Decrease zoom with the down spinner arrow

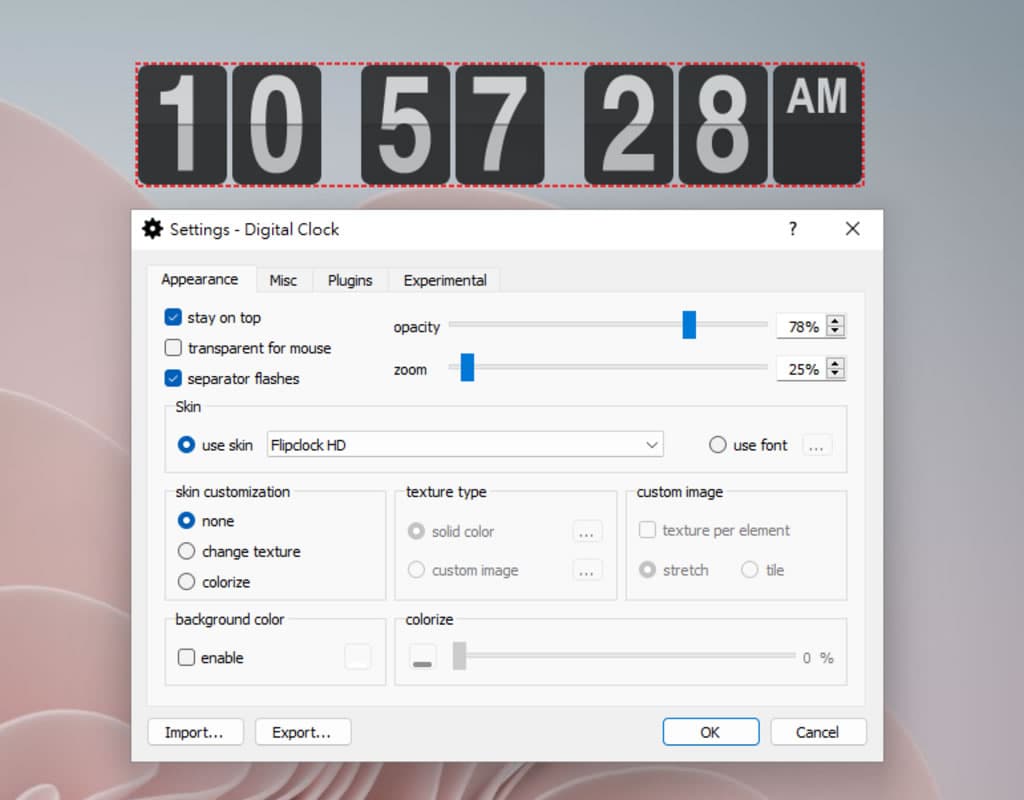coord(836,375)
